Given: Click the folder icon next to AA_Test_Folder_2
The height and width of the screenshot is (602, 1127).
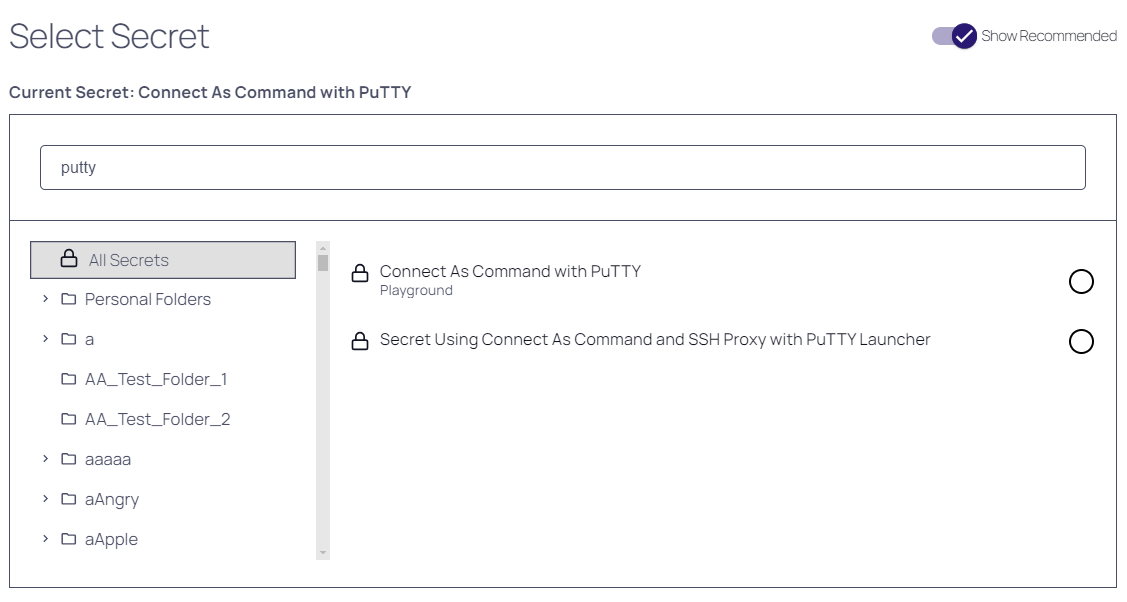Looking at the screenshot, I should pyautogui.click(x=69, y=419).
